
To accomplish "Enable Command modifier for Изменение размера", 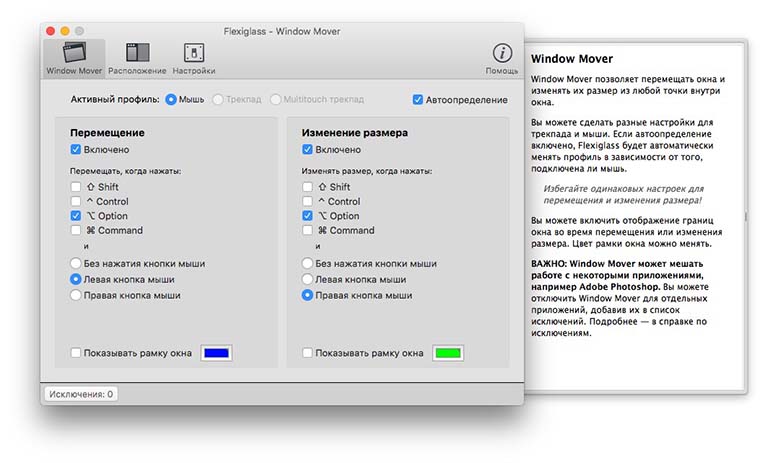I will 307,230.
